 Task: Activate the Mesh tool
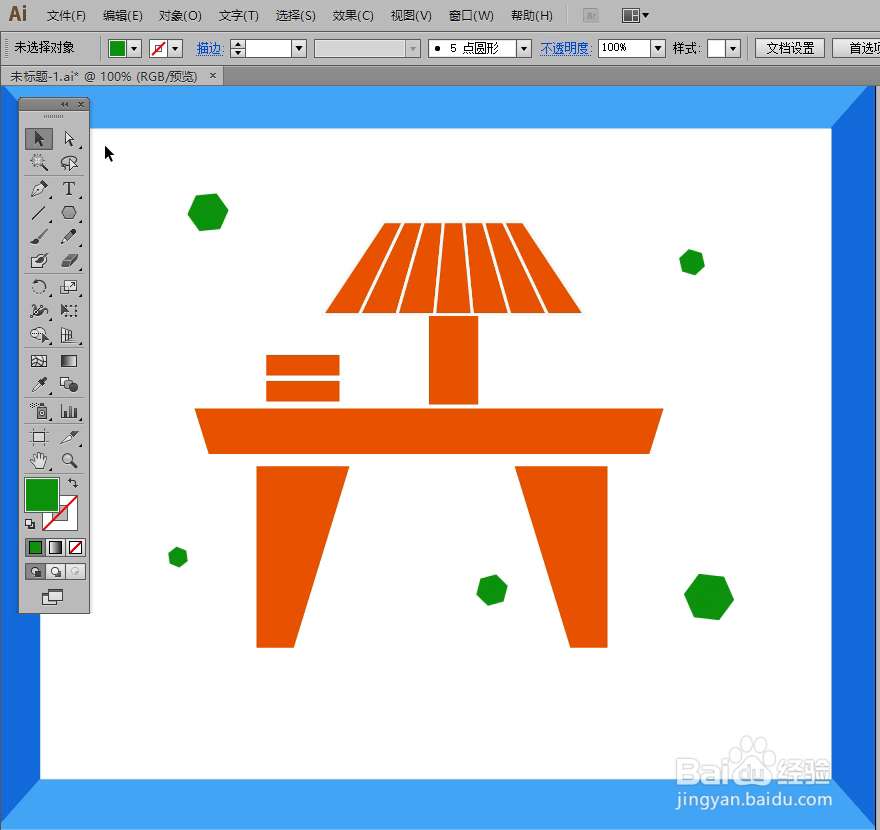(x=38, y=360)
